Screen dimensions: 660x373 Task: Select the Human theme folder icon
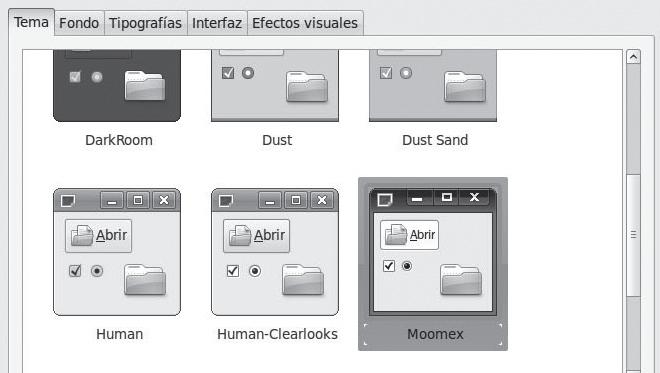click(145, 280)
